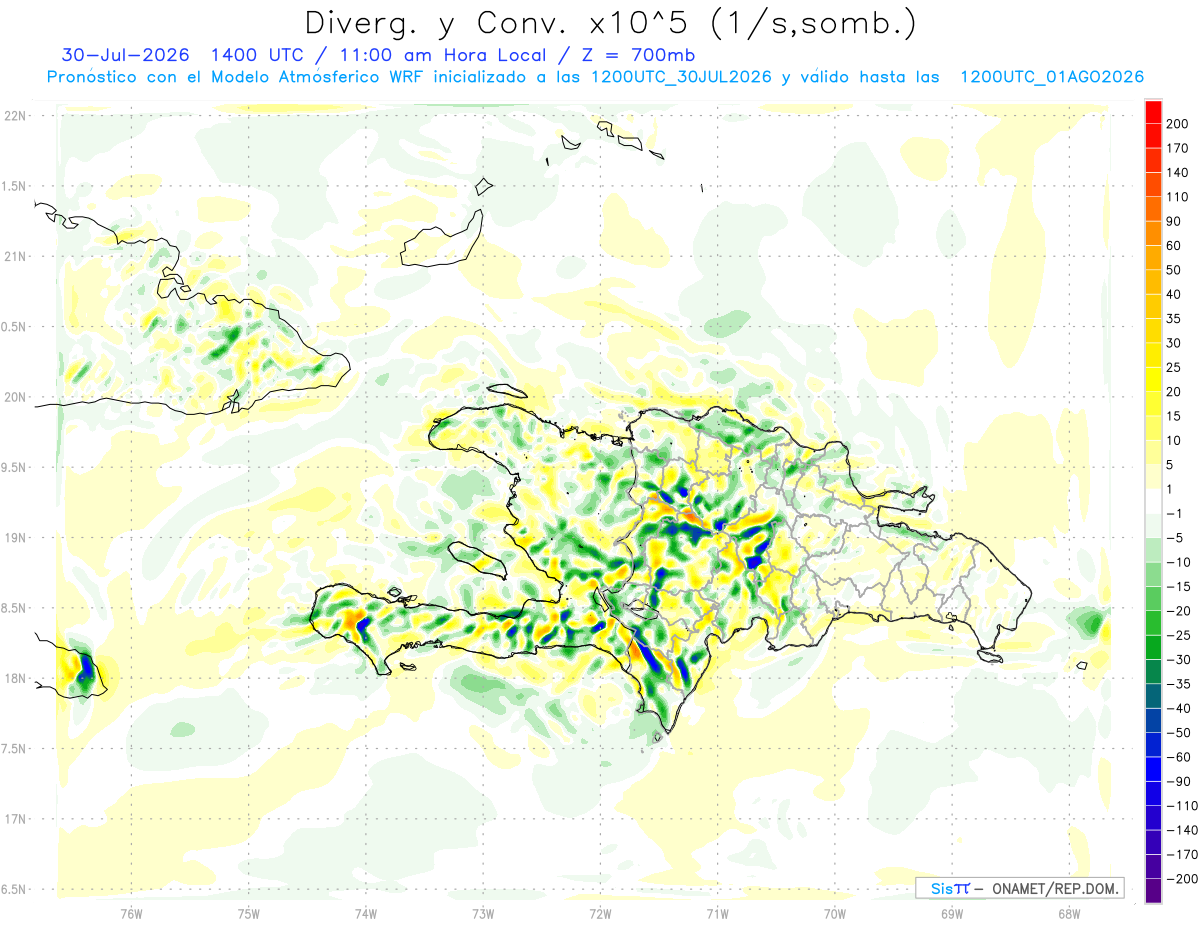Click the dark purple colorbar segment below -200
This screenshot has width=1200, height=927.
1153,891
